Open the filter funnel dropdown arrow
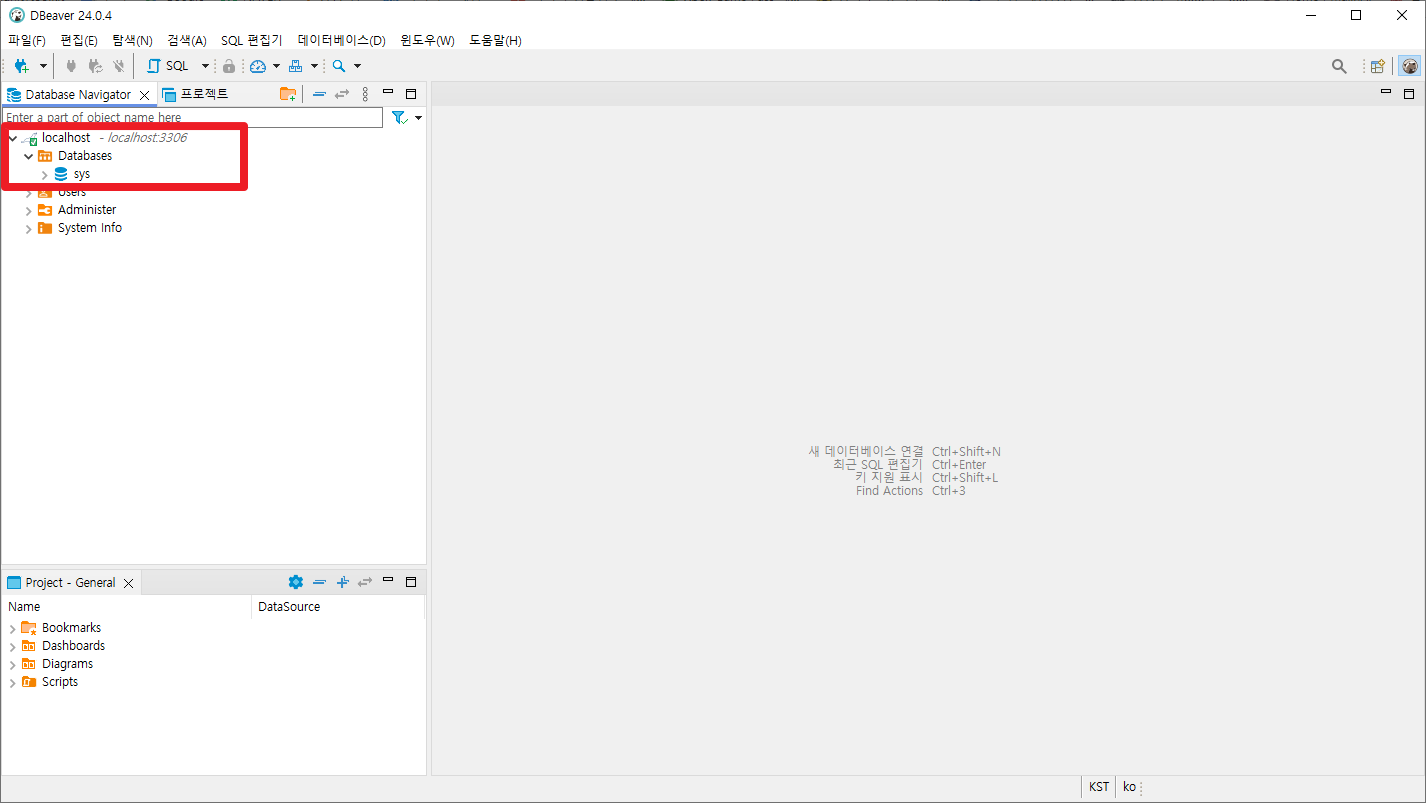1426x803 pixels. point(418,118)
